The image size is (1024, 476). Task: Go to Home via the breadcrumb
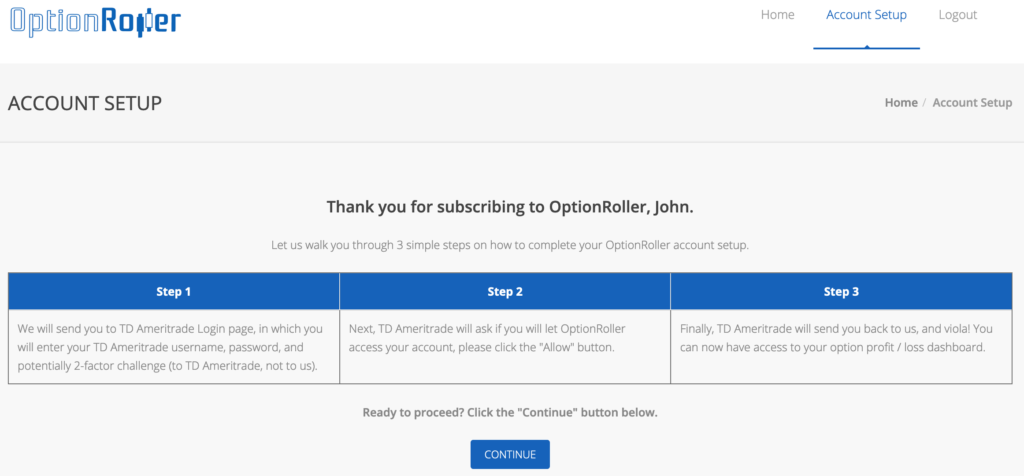click(x=901, y=103)
